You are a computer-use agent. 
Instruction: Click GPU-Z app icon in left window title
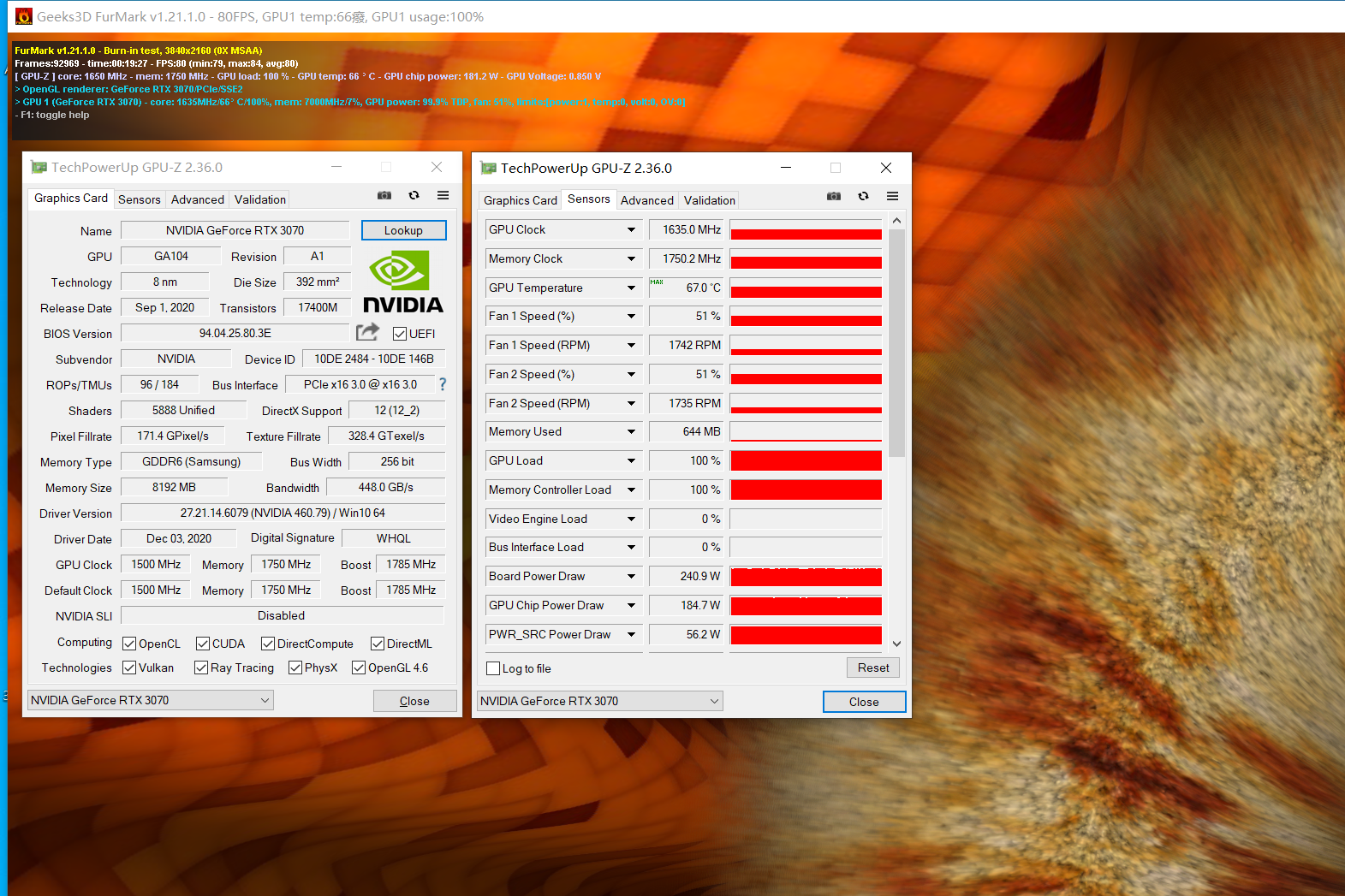tap(39, 167)
